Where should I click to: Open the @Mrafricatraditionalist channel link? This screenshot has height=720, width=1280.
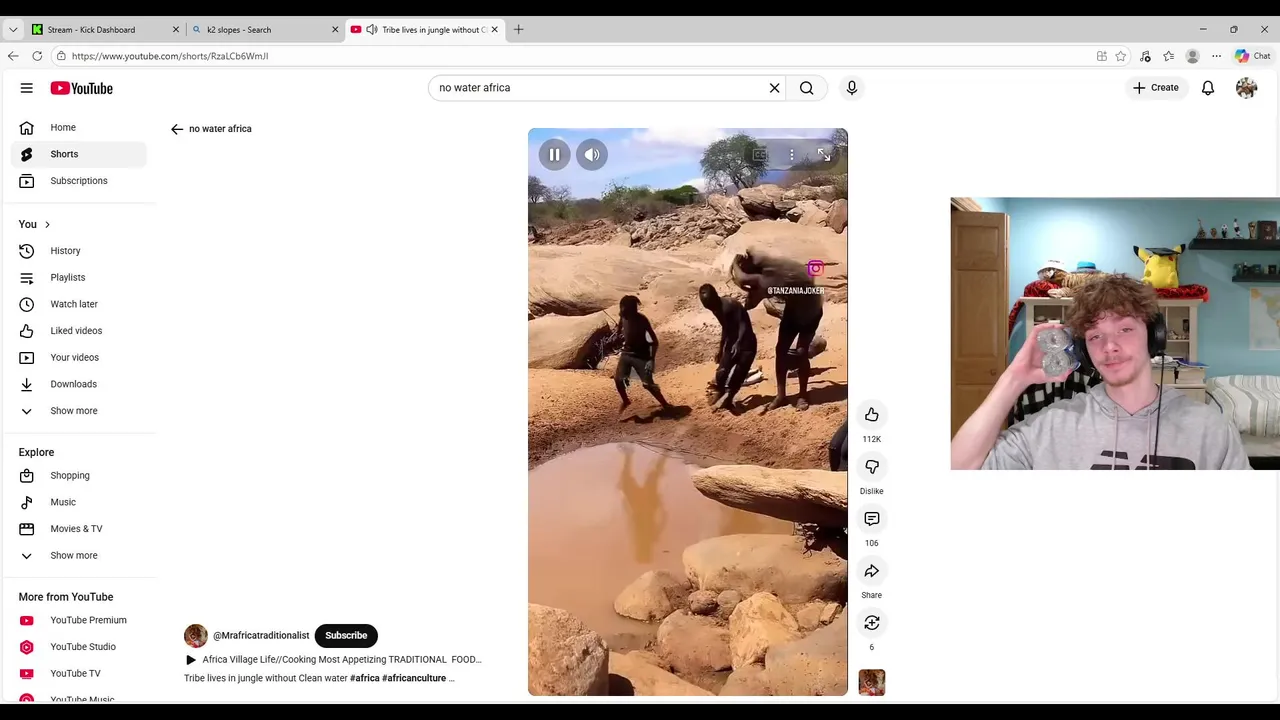click(x=261, y=635)
